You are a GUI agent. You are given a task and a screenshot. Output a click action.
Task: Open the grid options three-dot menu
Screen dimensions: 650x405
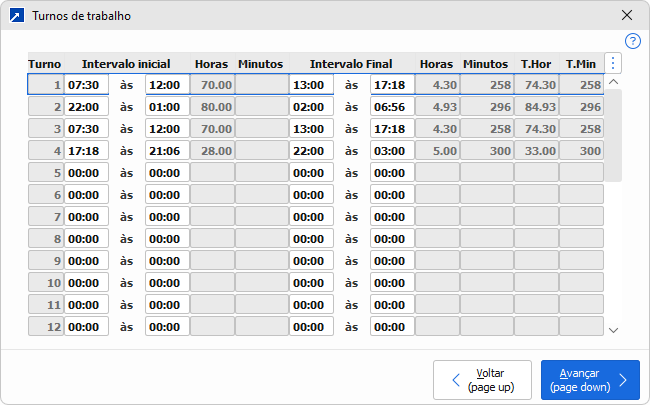pyautogui.click(x=613, y=63)
